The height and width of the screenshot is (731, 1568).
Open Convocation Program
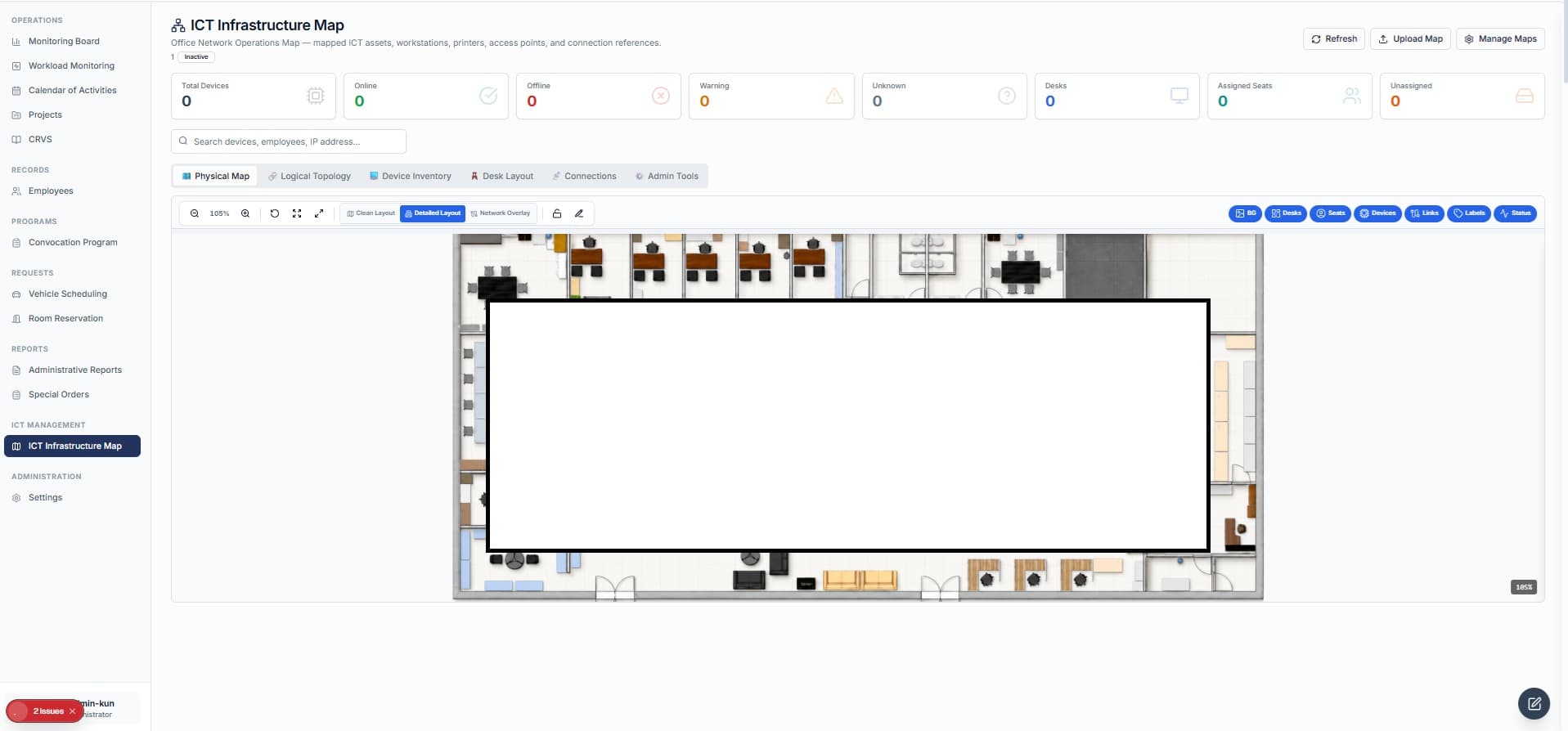tap(73, 242)
